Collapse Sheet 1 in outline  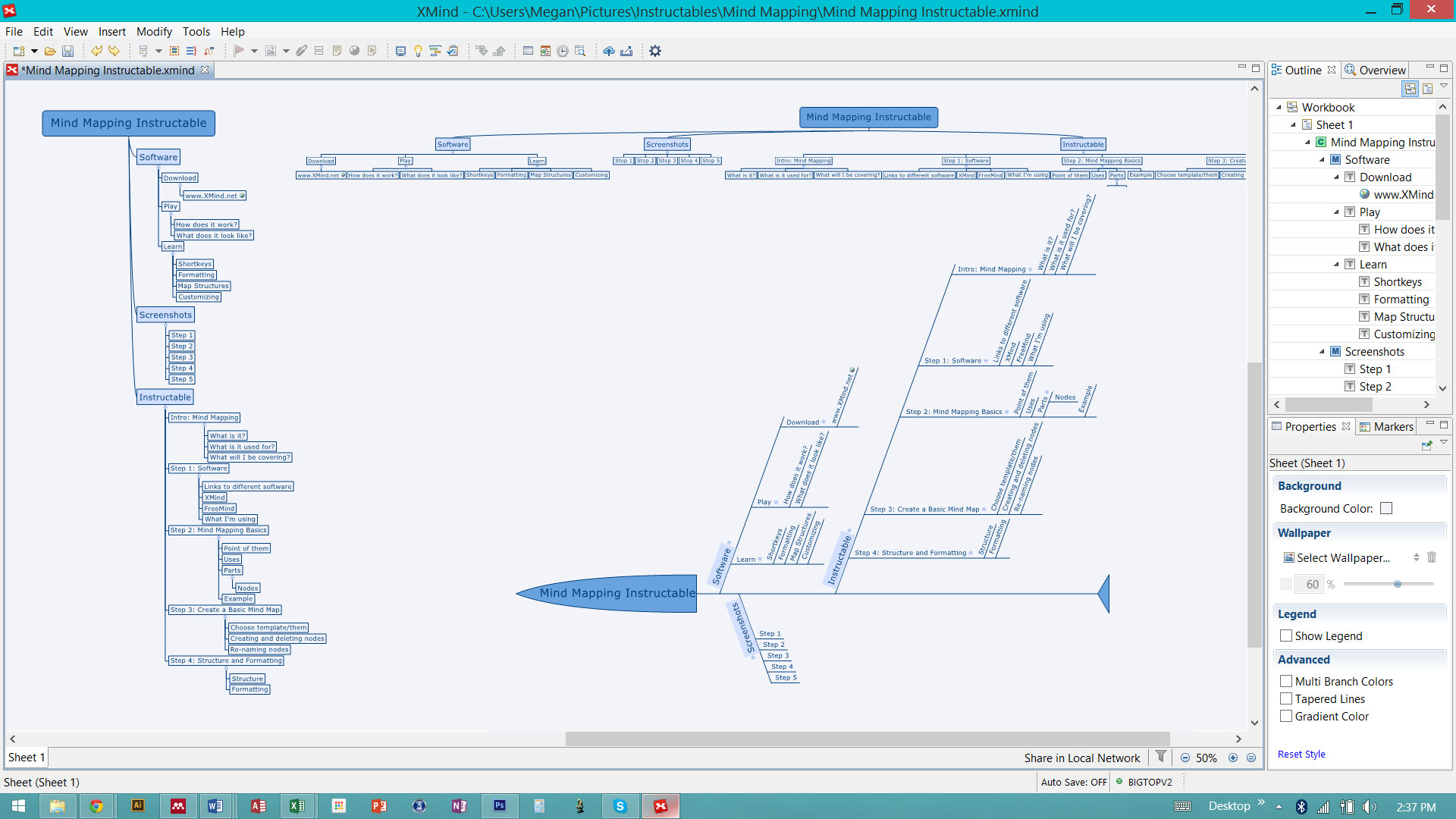pos(1293,125)
